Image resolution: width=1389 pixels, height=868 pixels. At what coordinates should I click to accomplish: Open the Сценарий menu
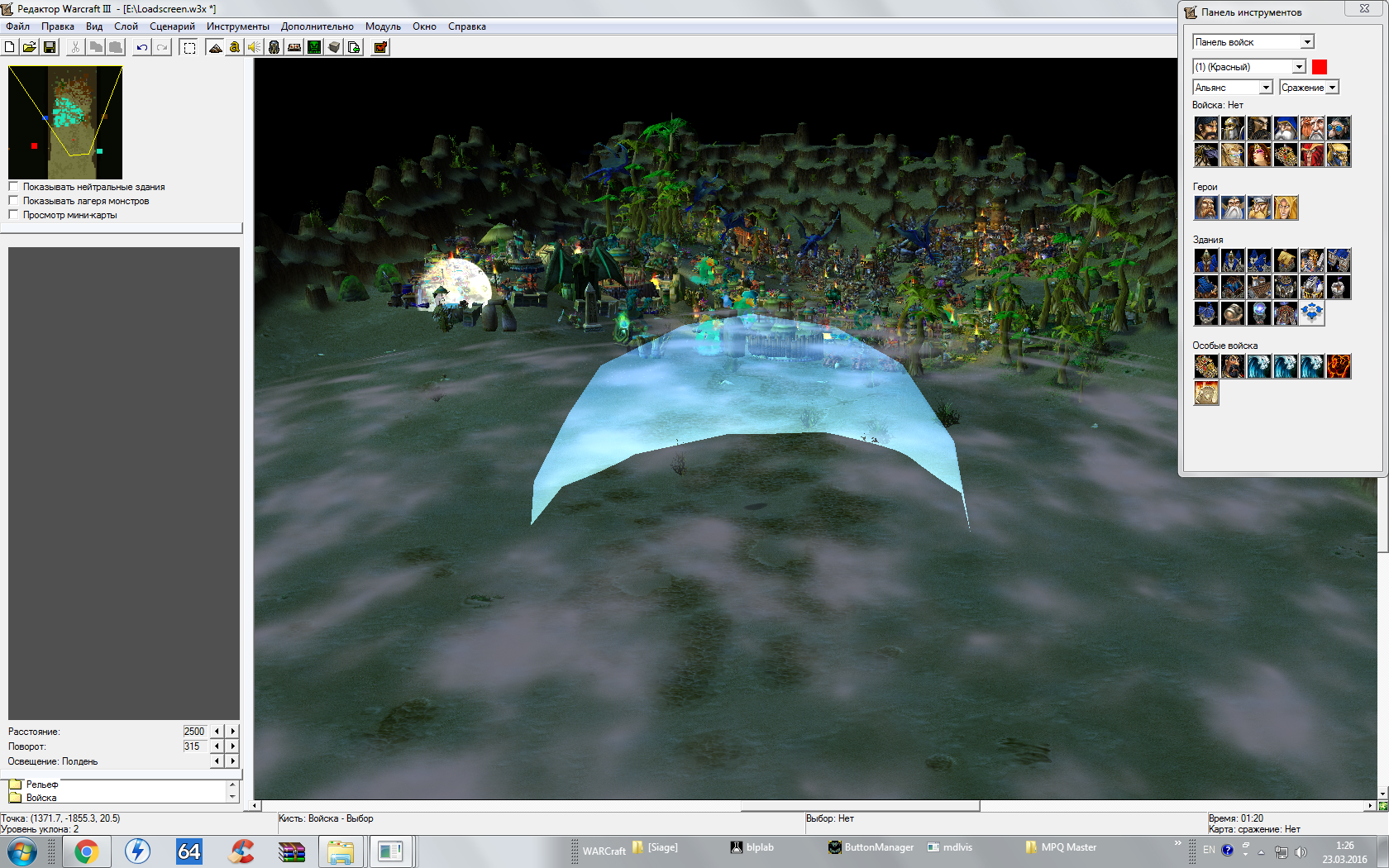[172, 26]
